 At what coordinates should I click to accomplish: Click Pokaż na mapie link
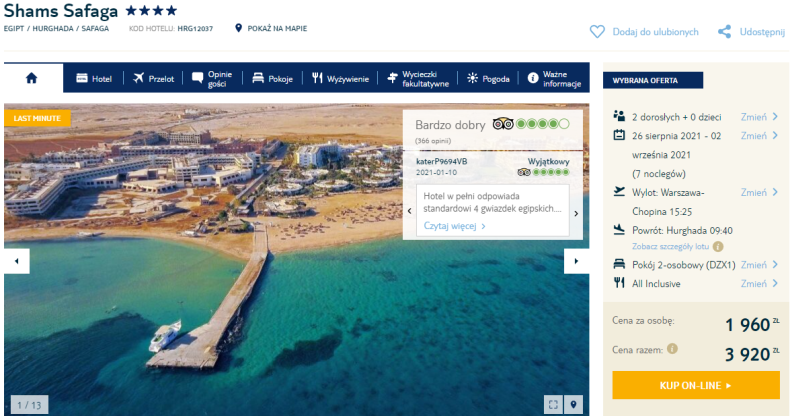(x=277, y=29)
